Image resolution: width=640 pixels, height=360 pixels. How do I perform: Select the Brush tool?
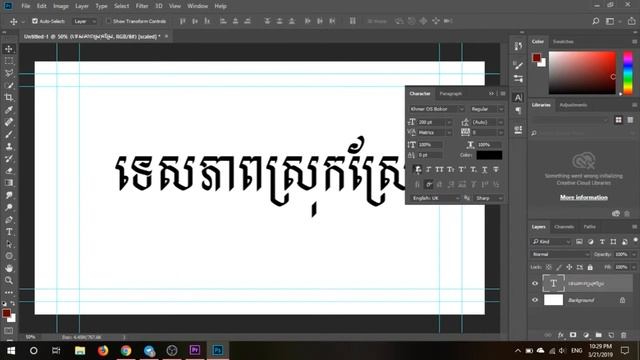9,134
